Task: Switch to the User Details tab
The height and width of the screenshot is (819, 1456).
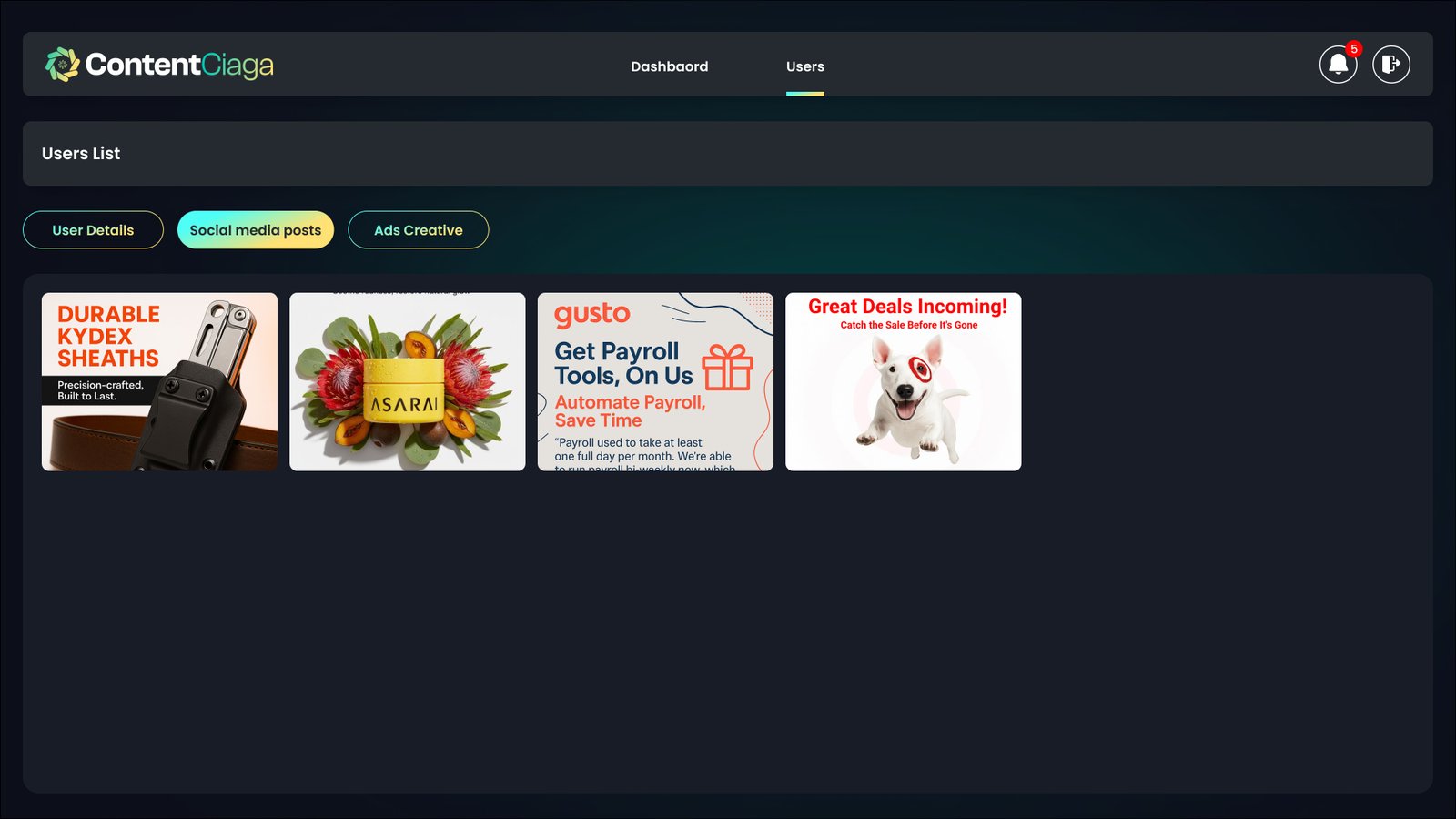Action: [93, 230]
